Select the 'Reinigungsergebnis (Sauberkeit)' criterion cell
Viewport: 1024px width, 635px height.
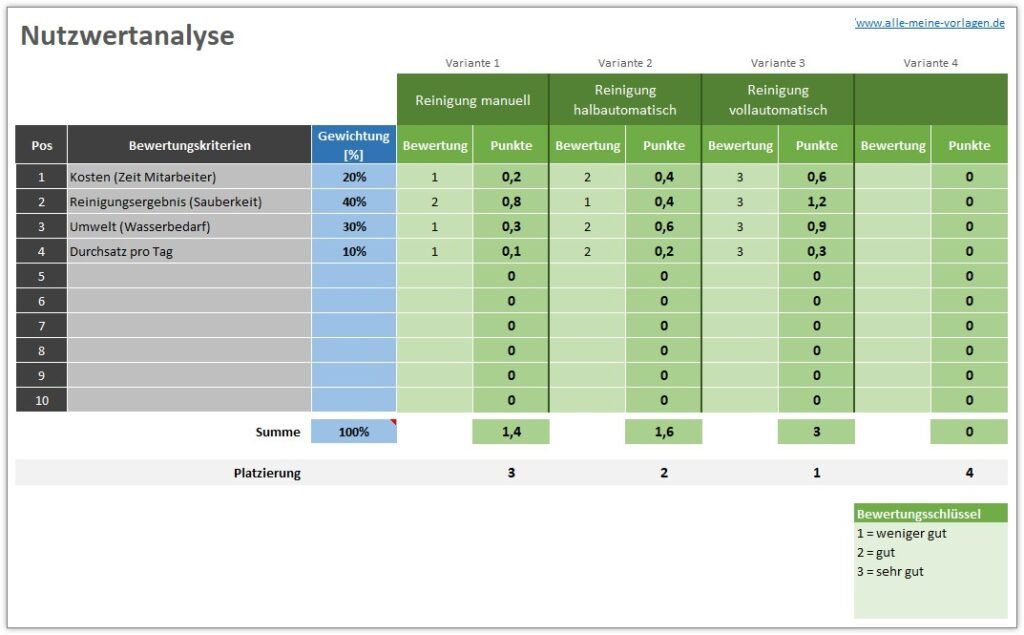(189, 202)
